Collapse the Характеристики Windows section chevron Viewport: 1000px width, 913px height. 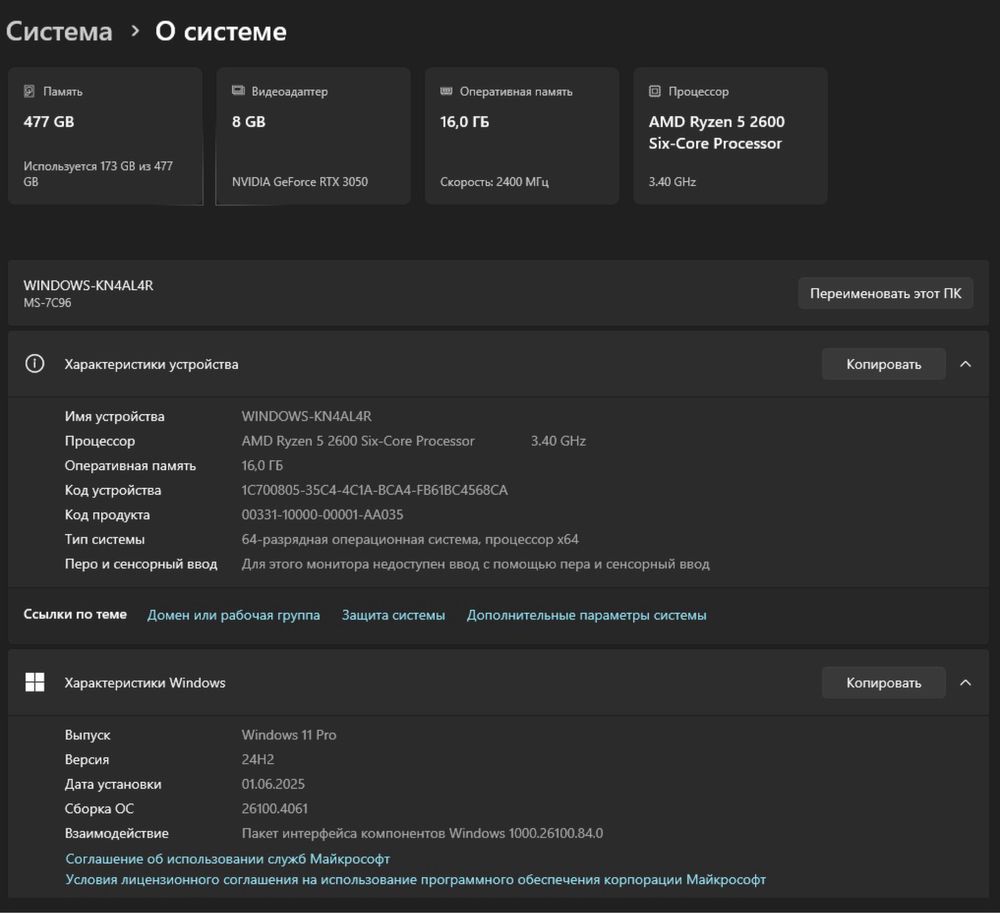click(x=966, y=682)
